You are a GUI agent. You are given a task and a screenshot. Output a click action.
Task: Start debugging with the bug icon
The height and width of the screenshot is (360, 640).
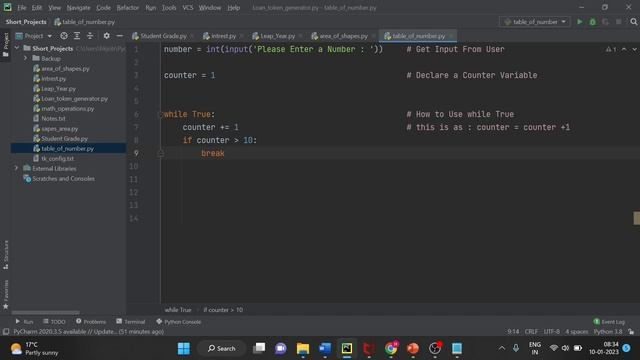pyautogui.click(x=593, y=22)
